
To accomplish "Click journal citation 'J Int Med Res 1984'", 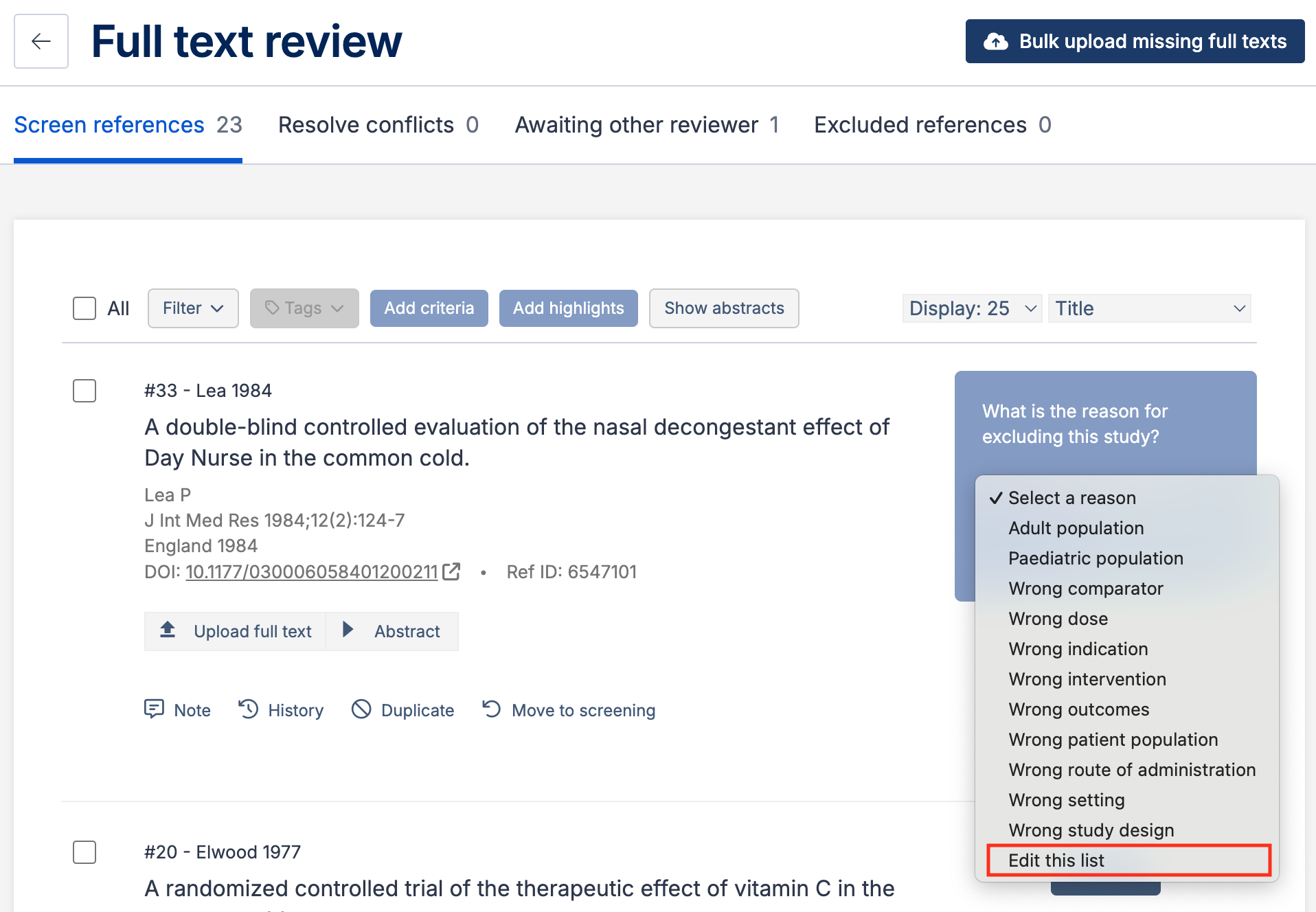I will [x=275, y=521].
